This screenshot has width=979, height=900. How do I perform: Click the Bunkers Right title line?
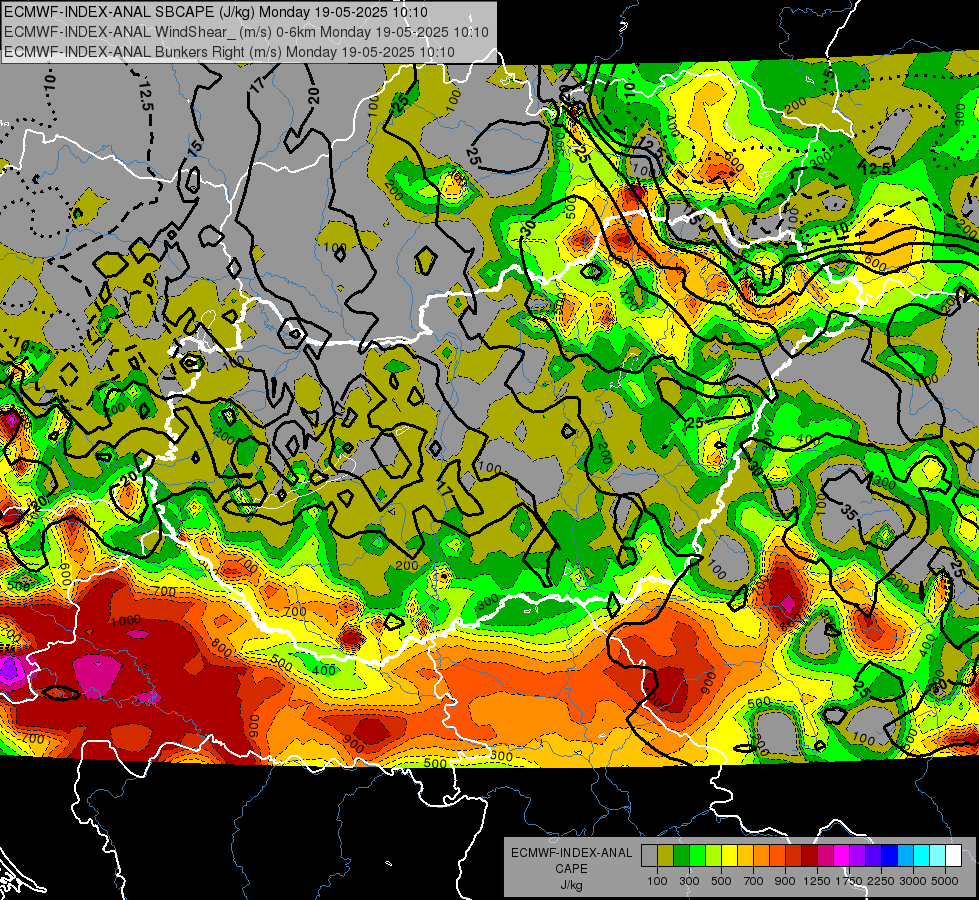click(x=229, y=52)
